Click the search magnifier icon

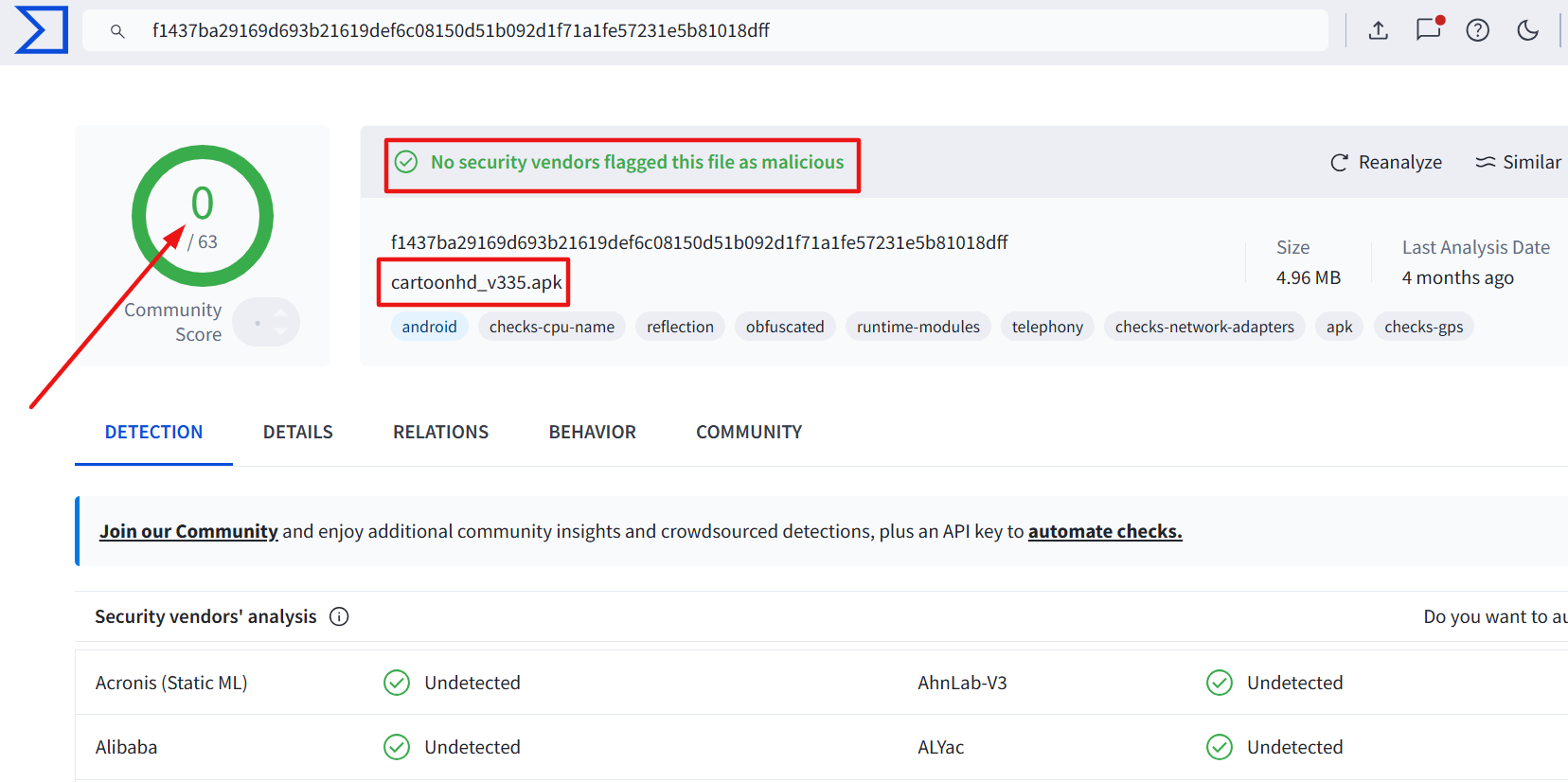(117, 31)
